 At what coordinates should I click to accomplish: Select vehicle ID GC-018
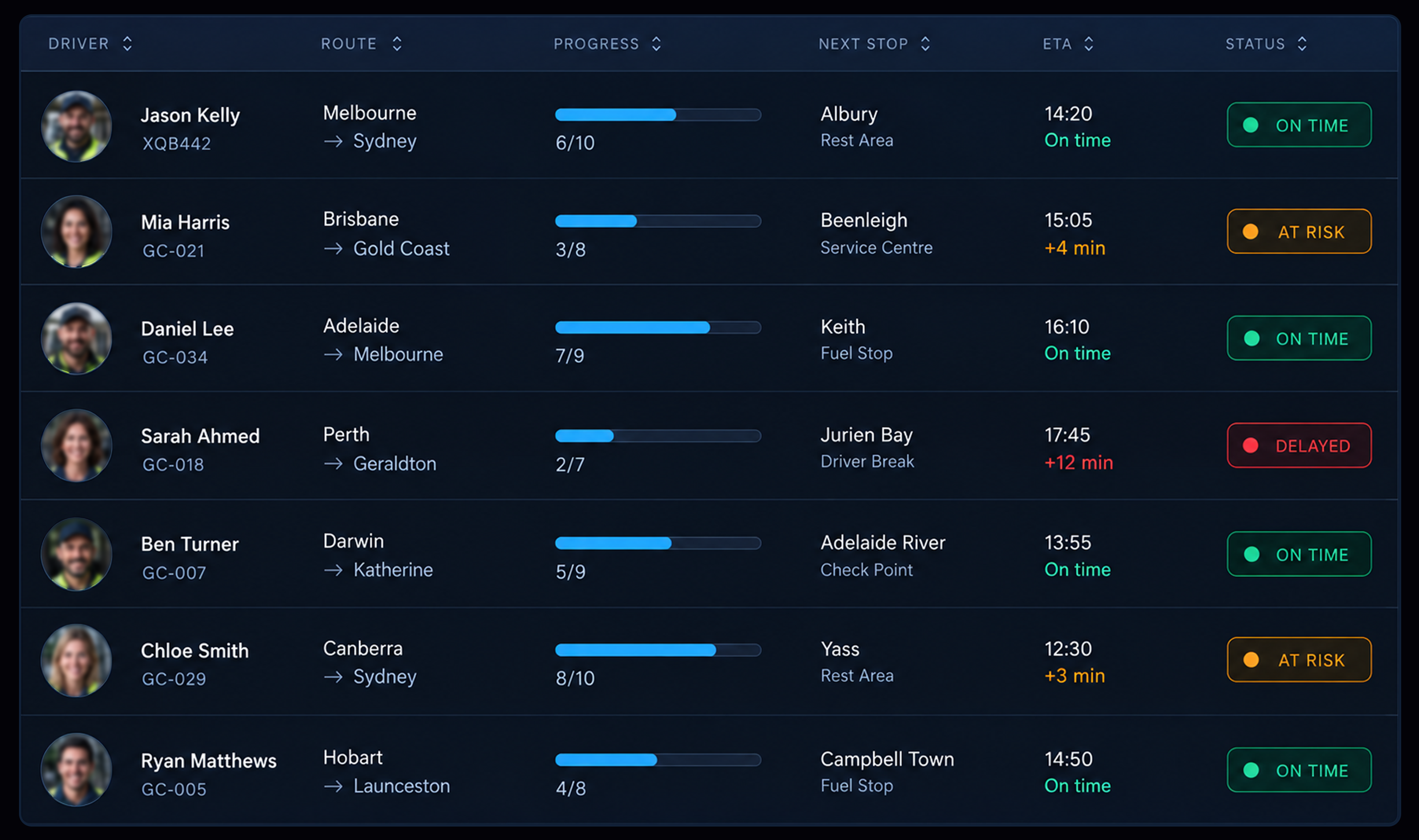tap(173, 465)
